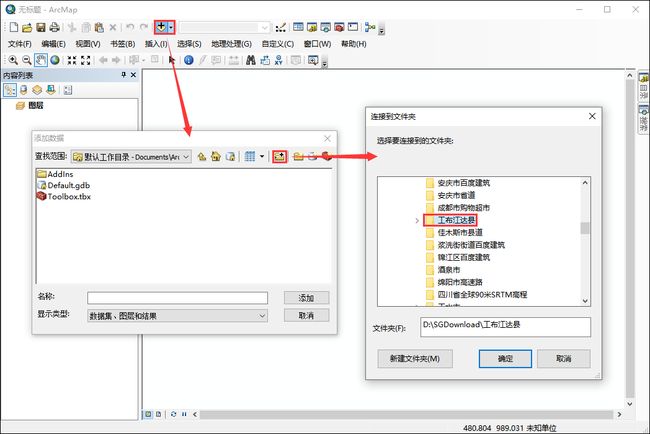The width and height of the screenshot is (650, 434).
Task: Open the 书签(B) menu
Action: click(122, 44)
